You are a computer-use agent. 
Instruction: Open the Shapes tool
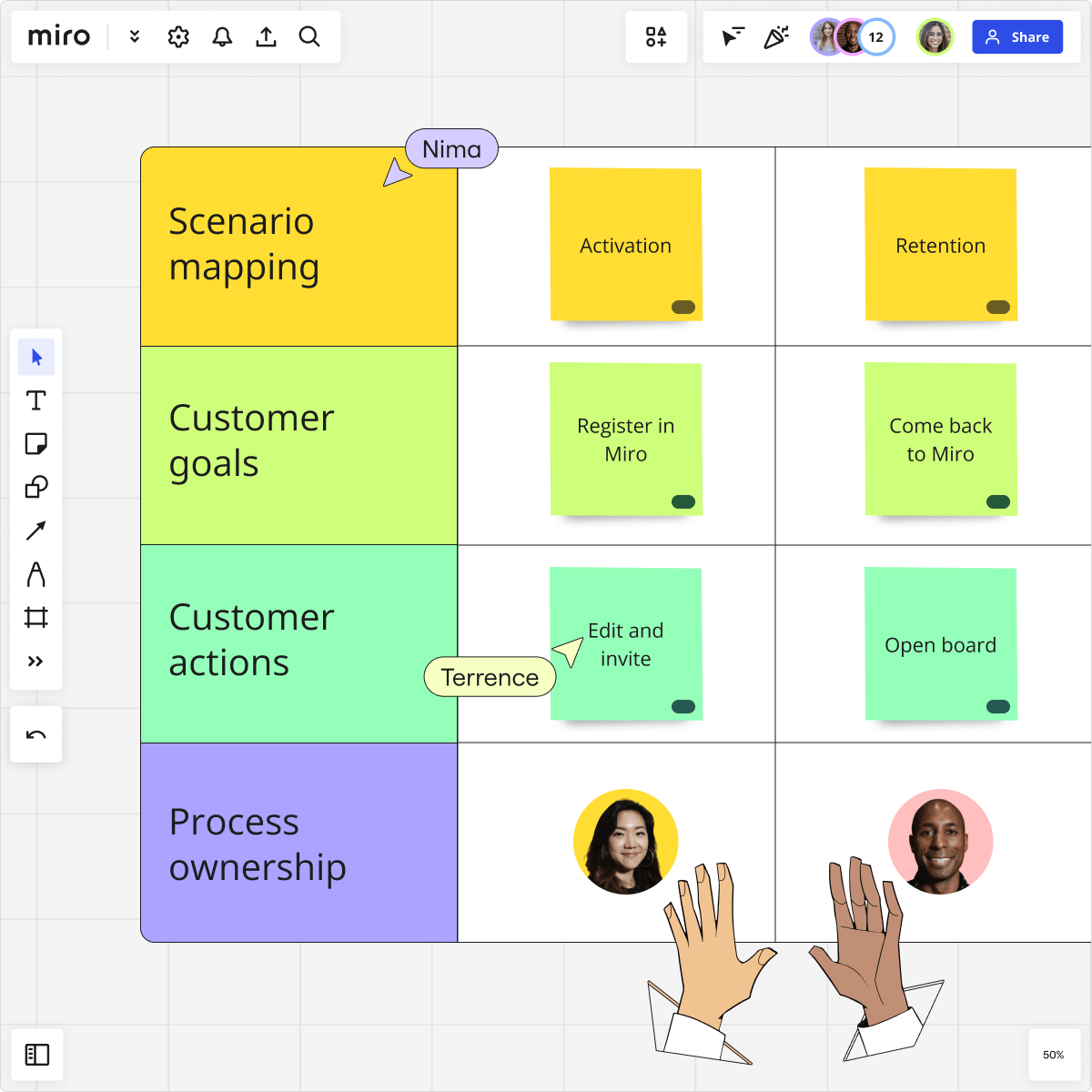coord(36,487)
